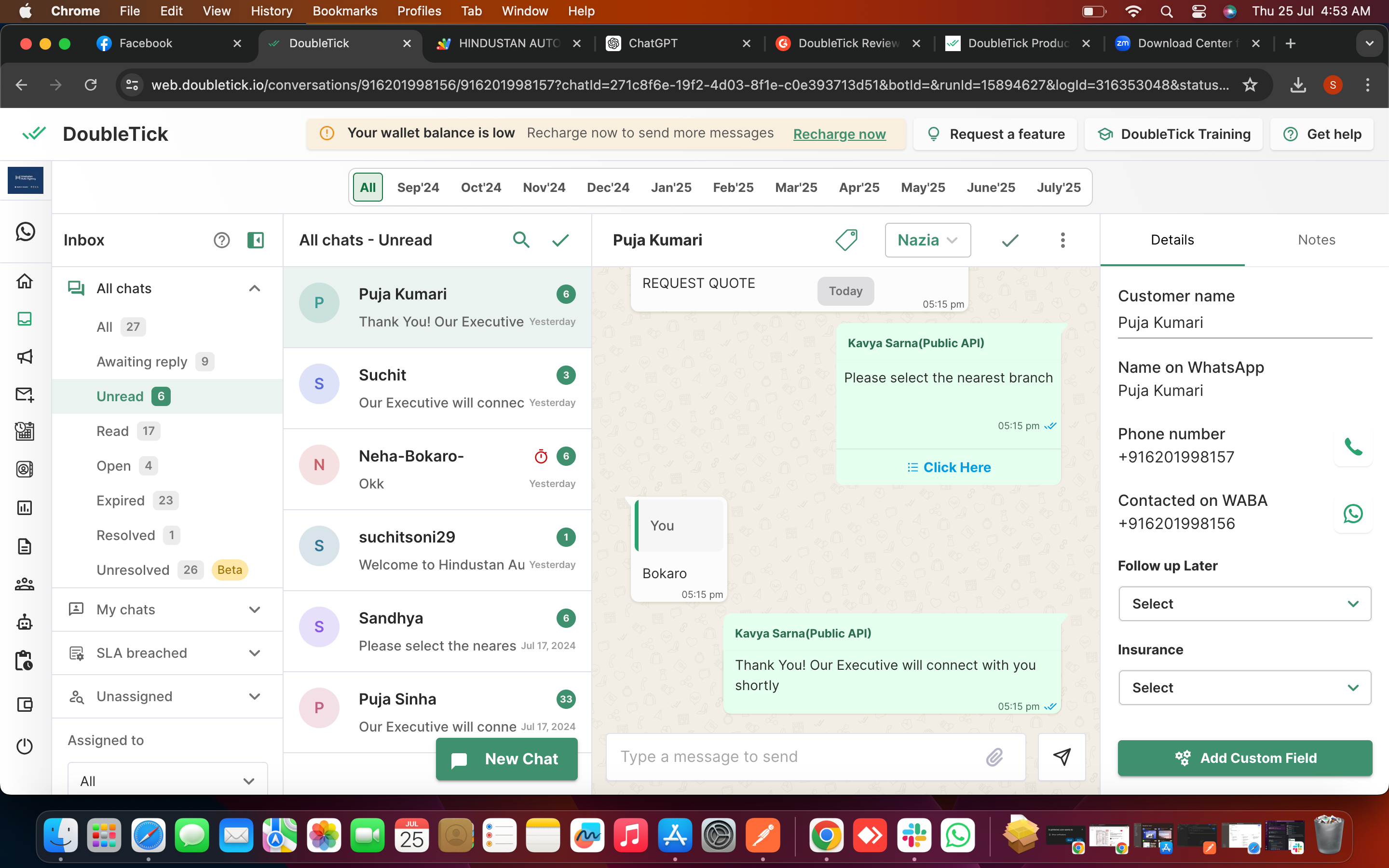Open Slack from the dock

click(914, 836)
